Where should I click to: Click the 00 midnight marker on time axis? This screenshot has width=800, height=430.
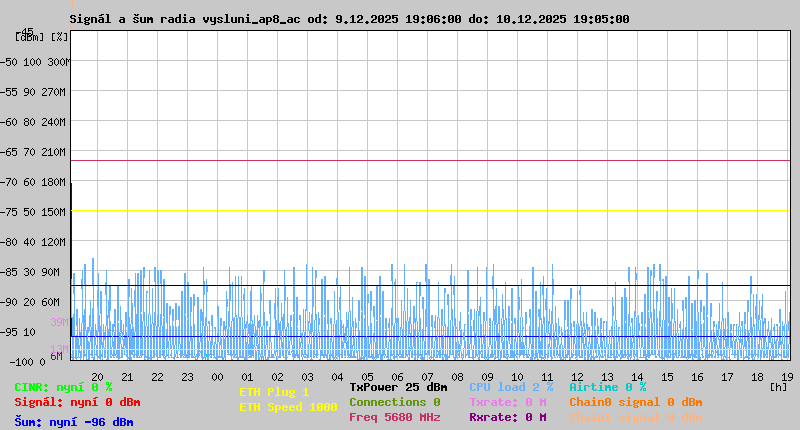(217, 376)
